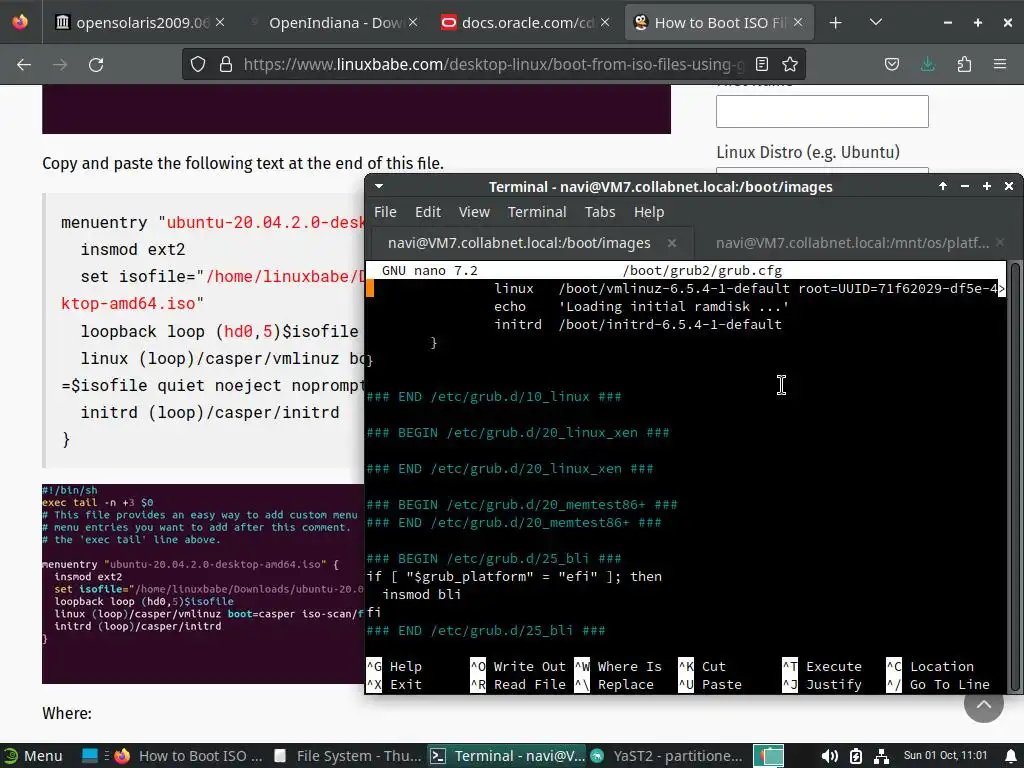Close the OpenIndiana tab

[x=413, y=22]
